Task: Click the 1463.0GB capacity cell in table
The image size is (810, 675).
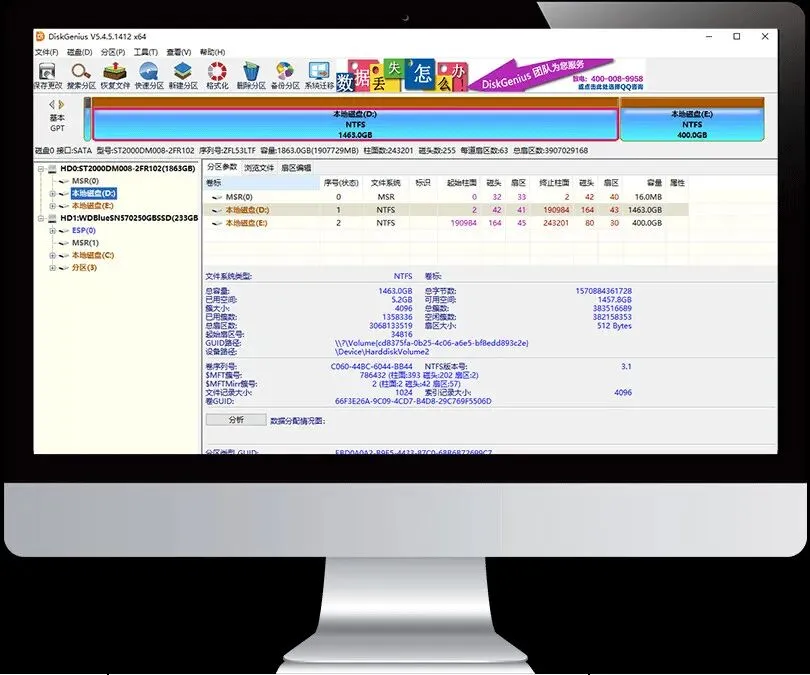Action: click(x=645, y=210)
